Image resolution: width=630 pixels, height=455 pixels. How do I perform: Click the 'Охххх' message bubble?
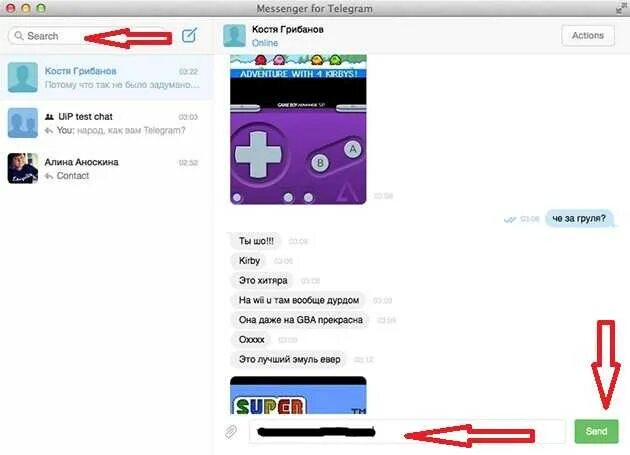pos(252,340)
